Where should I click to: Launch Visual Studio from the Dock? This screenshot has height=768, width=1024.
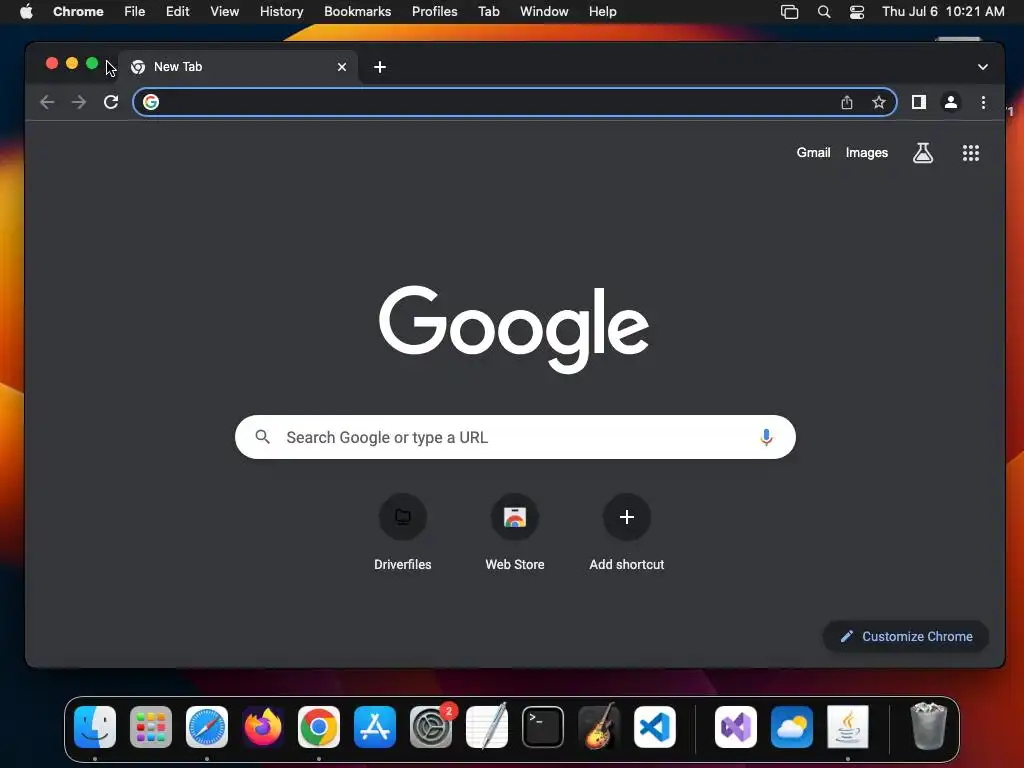pos(736,726)
